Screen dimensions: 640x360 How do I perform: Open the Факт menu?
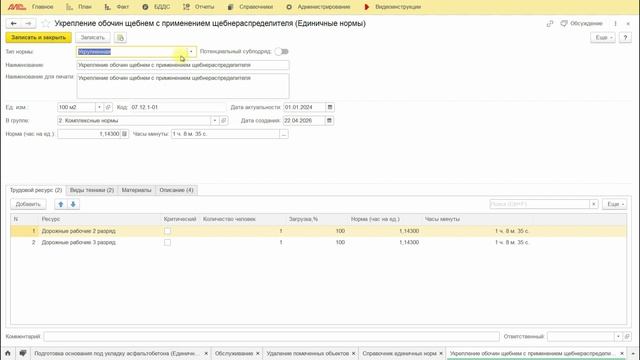tap(117, 7)
